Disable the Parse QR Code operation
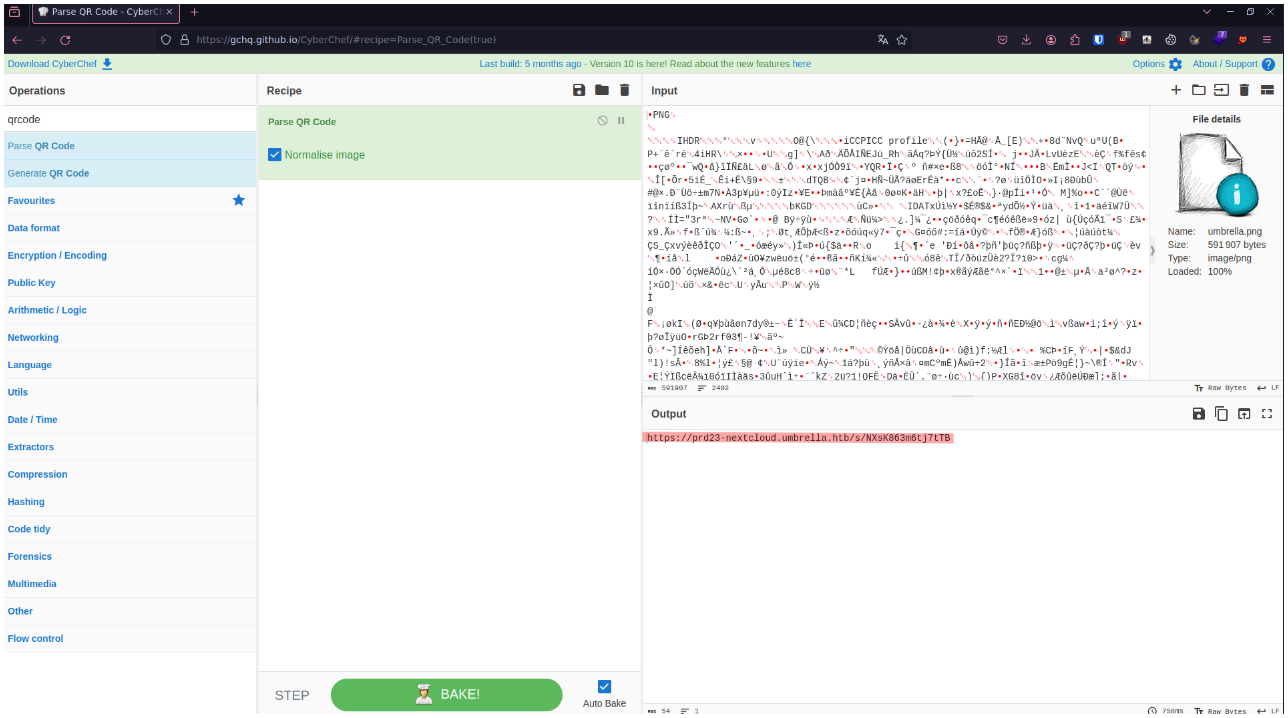 tap(602, 121)
